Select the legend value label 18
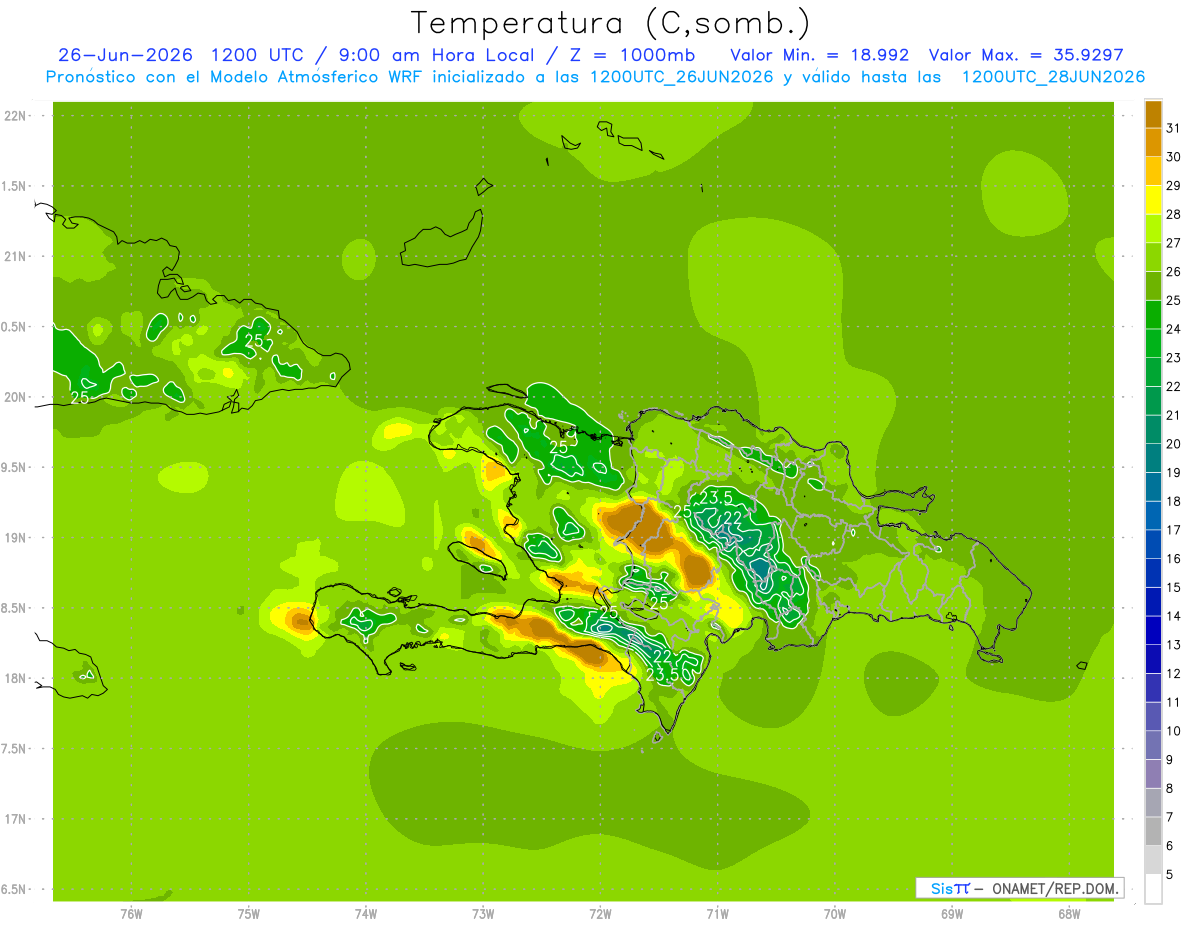 tap(1173, 501)
